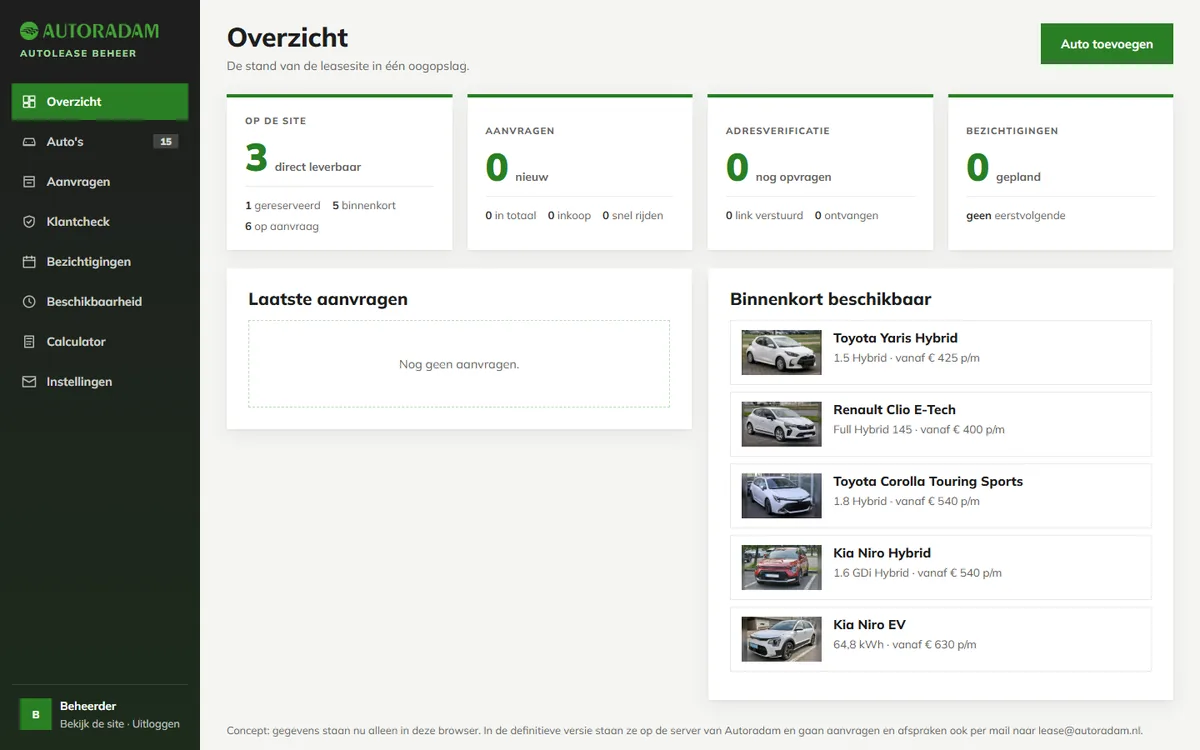Open the Auto's section
Viewport: 1200px width, 750px height.
[x=100, y=142]
